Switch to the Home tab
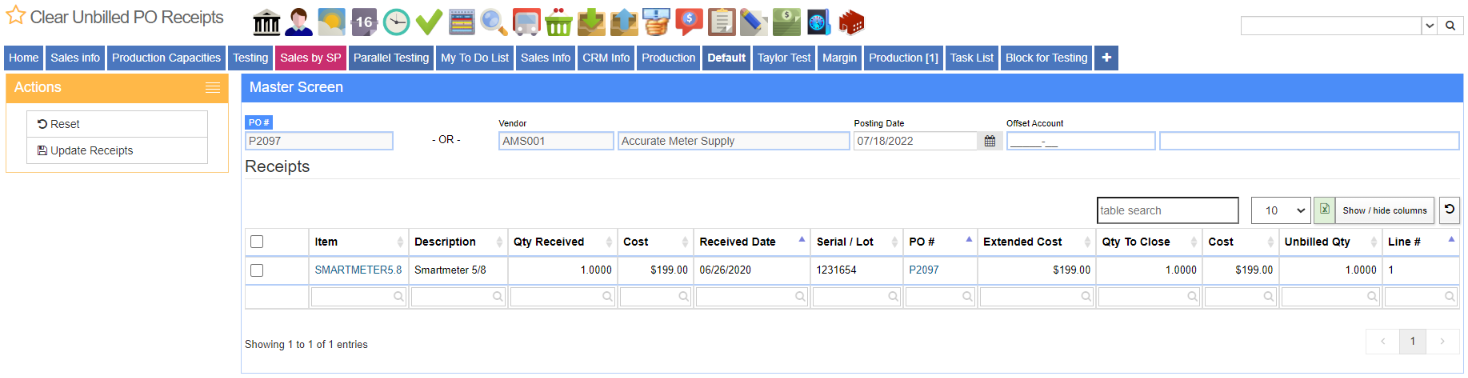This screenshot has height=378, width=1468. pyautogui.click(x=24, y=58)
